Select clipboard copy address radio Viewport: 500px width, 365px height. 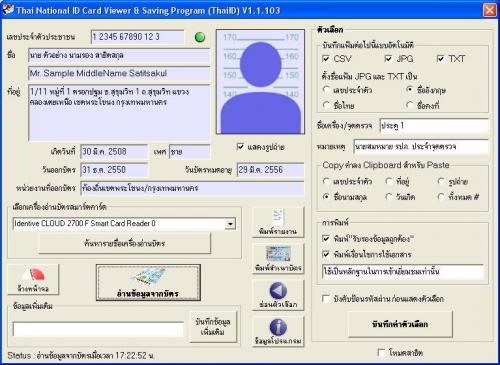point(389,181)
